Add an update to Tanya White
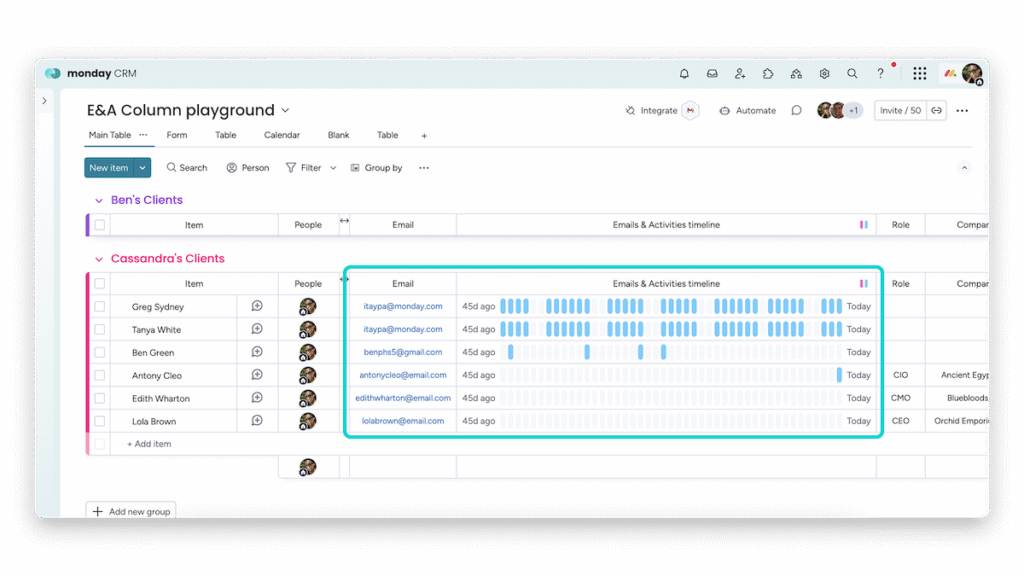 point(257,329)
